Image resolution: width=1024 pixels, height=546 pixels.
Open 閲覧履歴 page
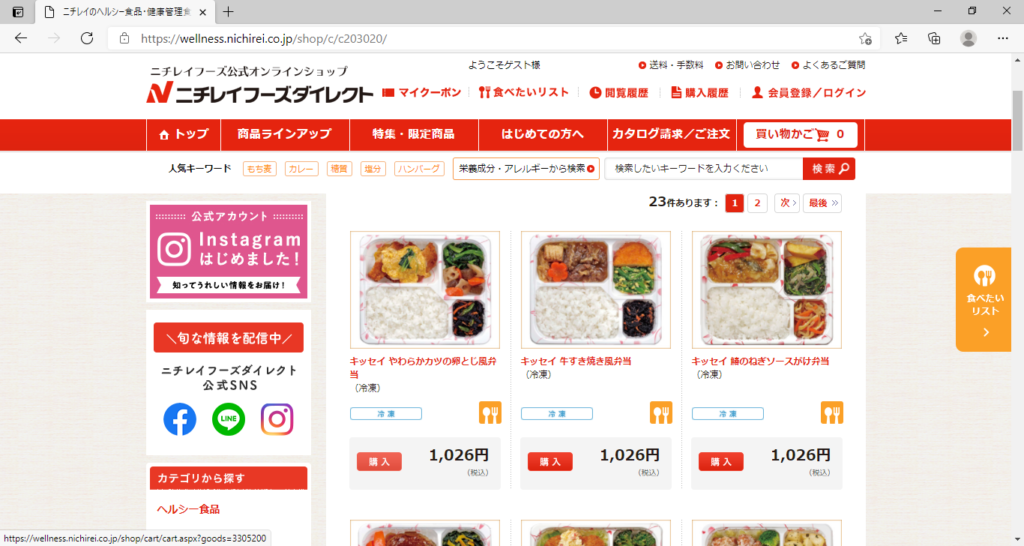coord(619,93)
